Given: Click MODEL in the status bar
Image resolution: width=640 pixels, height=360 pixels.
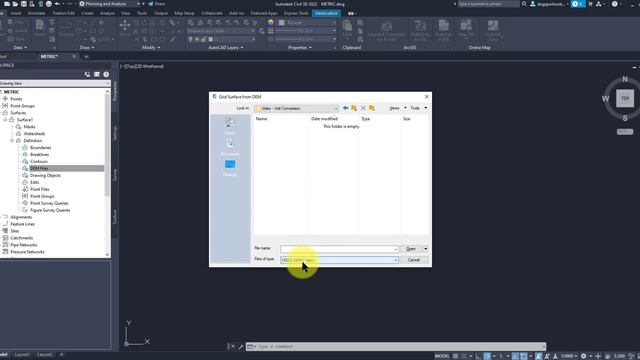Looking at the screenshot, I should (442, 356).
